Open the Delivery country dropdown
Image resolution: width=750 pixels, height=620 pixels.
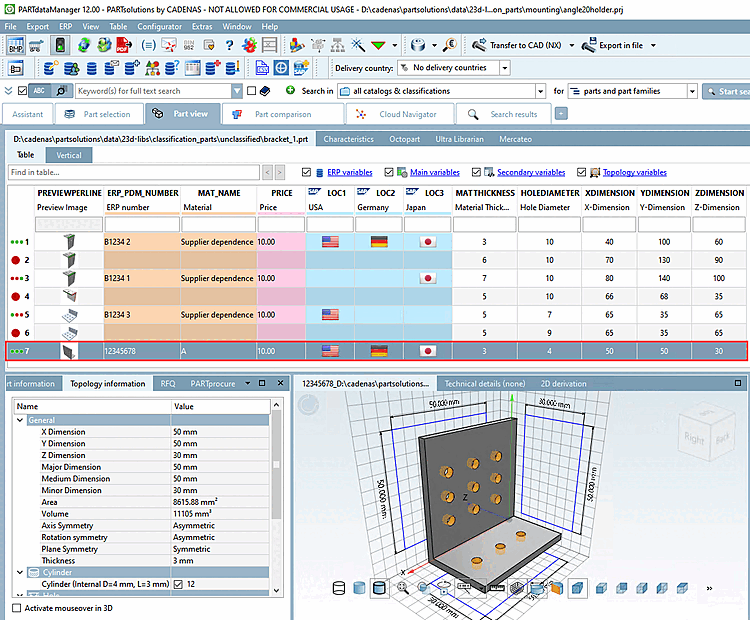click(504, 68)
